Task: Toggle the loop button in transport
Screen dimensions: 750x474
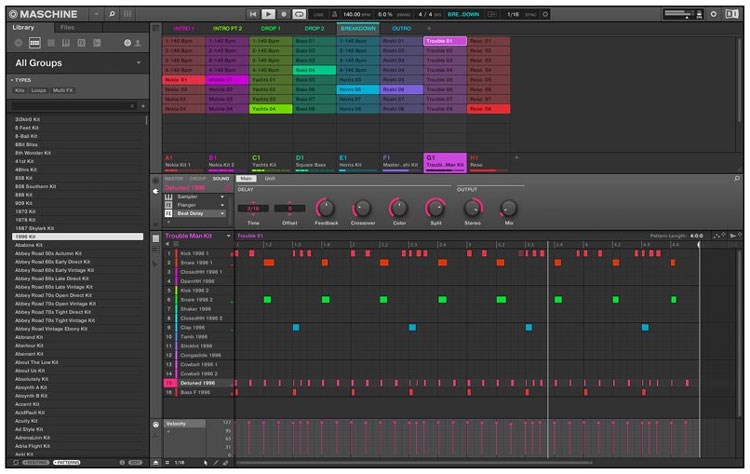Action: (299, 14)
